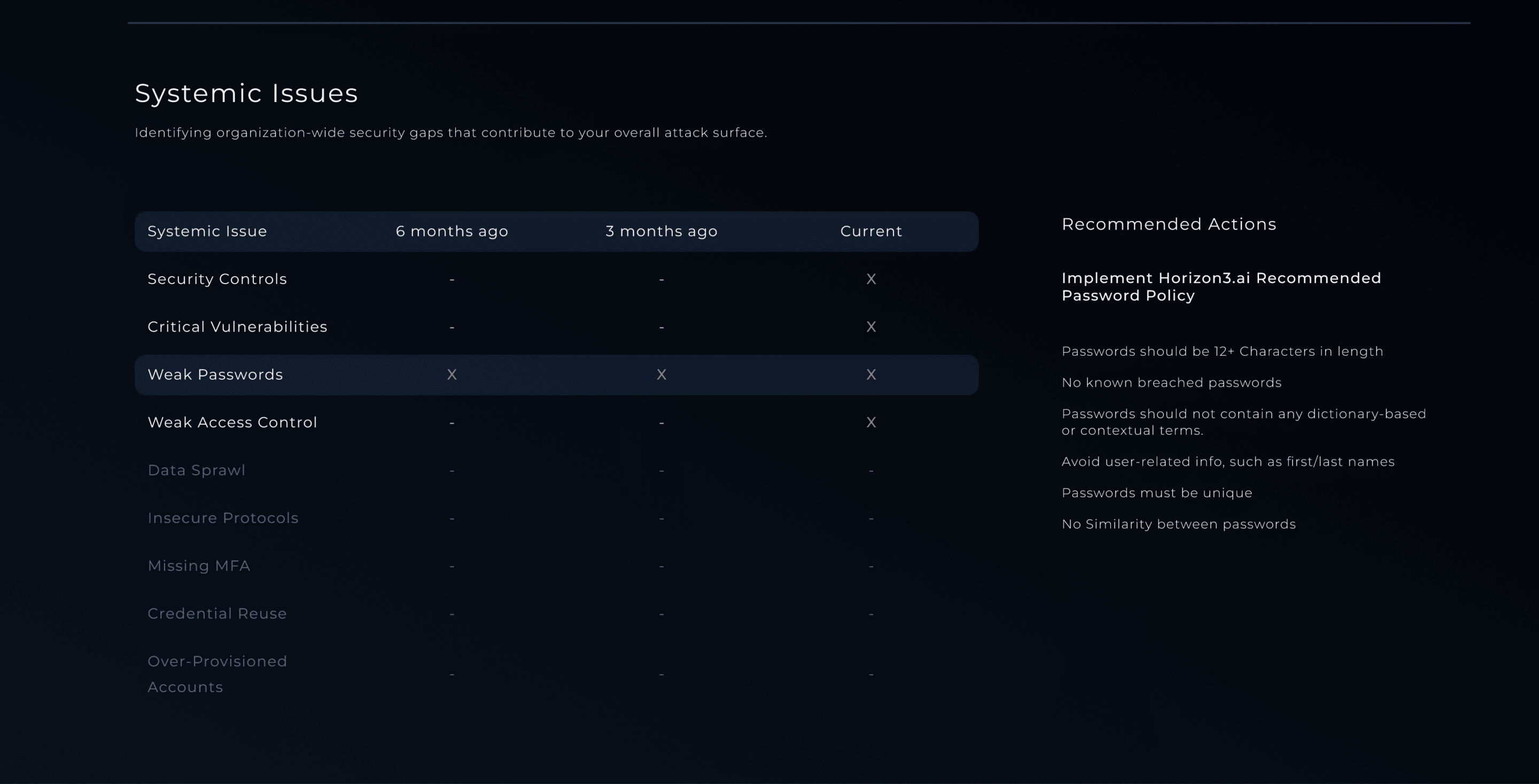Click the Implement Horizon3.ai Recommended Password Policy heading
Viewport: 1539px width, 784px height.
1221,287
